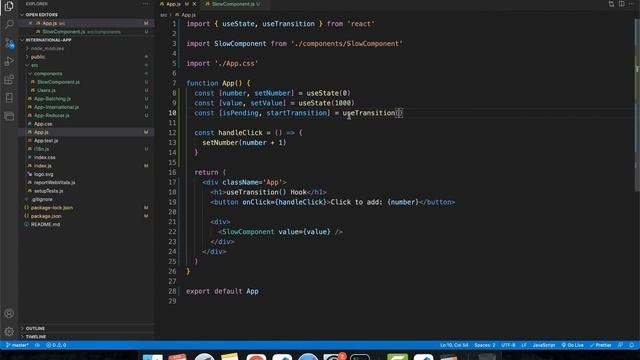
Task: Click the master branch indicator in status bar
Action: [x=17, y=345]
